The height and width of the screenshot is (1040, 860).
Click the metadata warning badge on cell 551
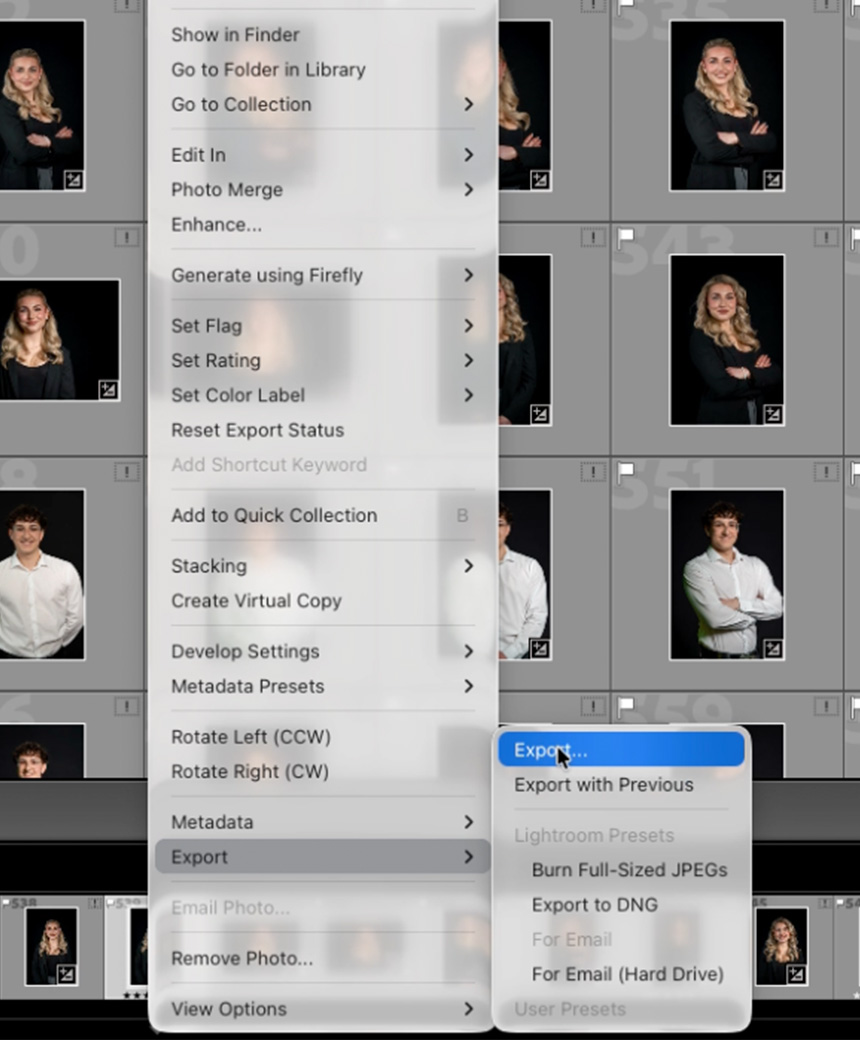[826, 472]
